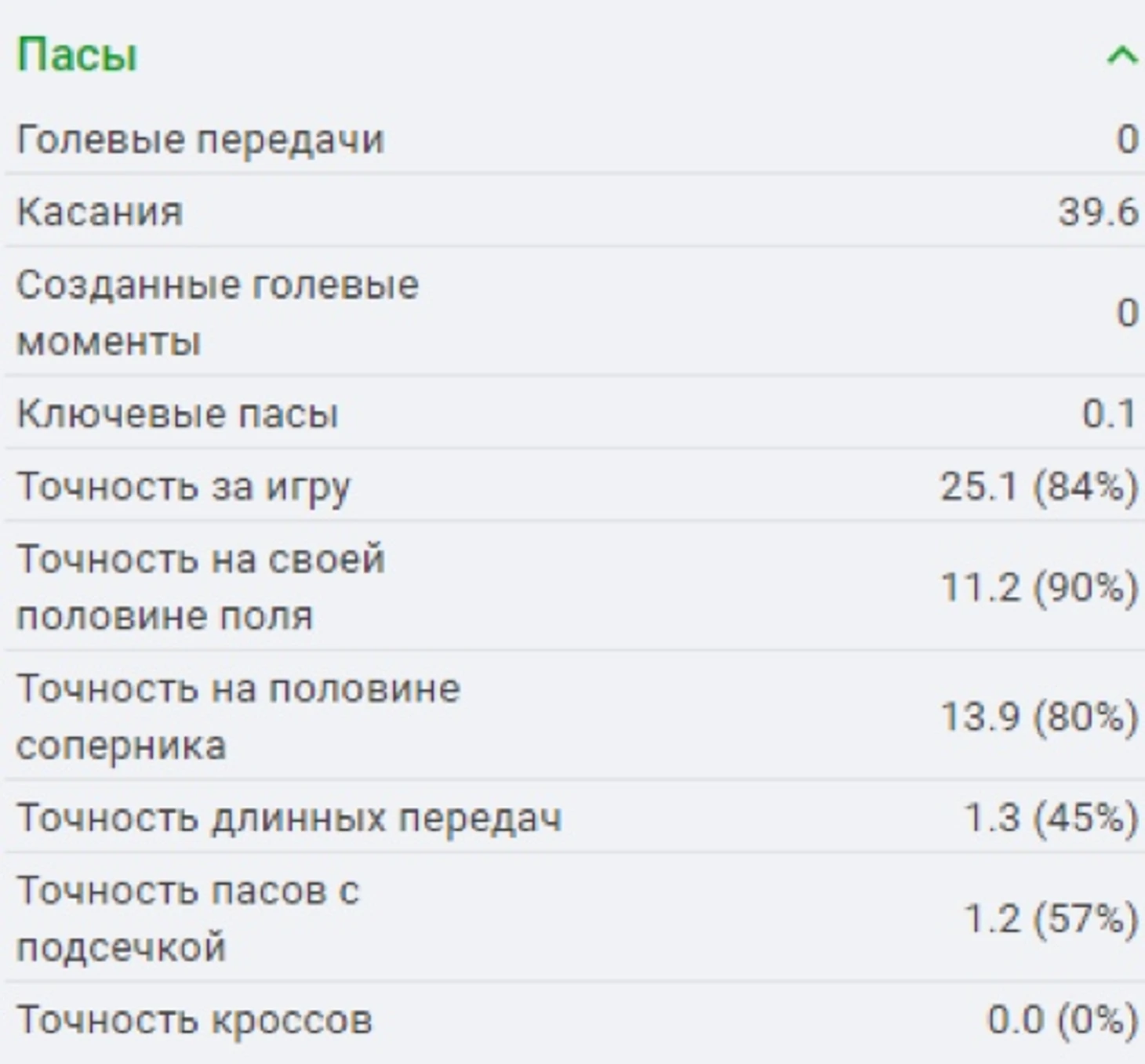Click the 25.1 (84%) accuracy value
The height and width of the screenshot is (1064, 1145).
point(1038,487)
